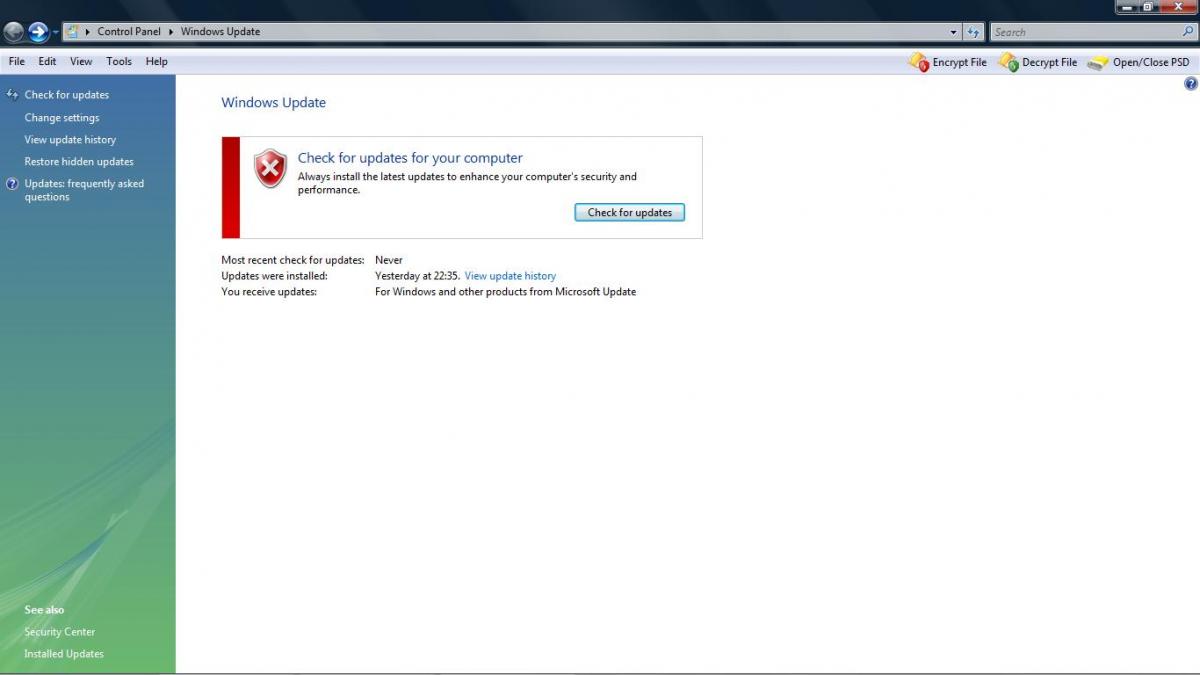Image resolution: width=1200 pixels, height=675 pixels.
Task: Click the Decrypt File toolbar button
Action: [x=1038, y=62]
